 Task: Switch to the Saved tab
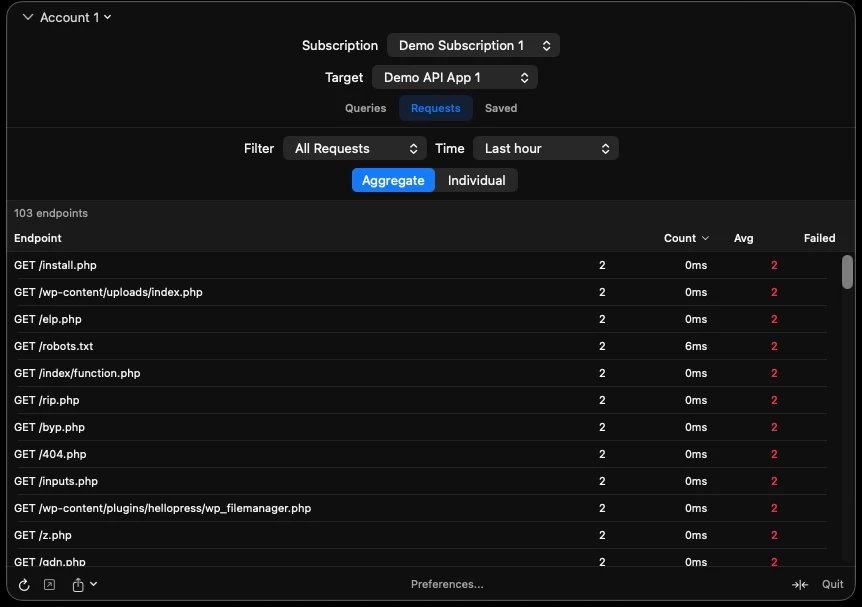tap(500, 108)
